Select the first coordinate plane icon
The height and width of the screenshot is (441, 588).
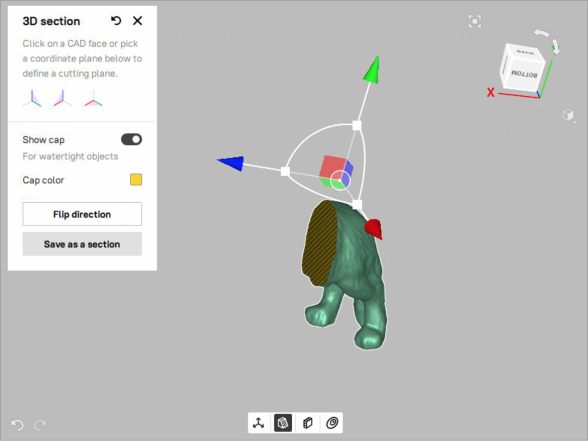pyautogui.click(x=32, y=99)
